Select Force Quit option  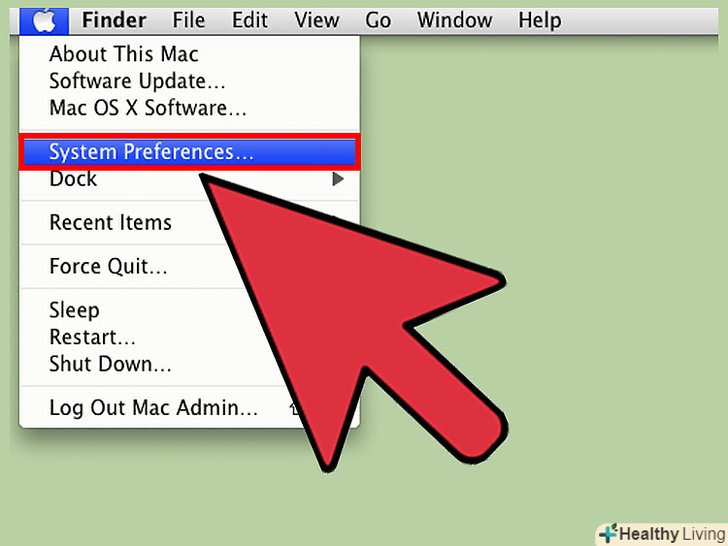pos(108,266)
